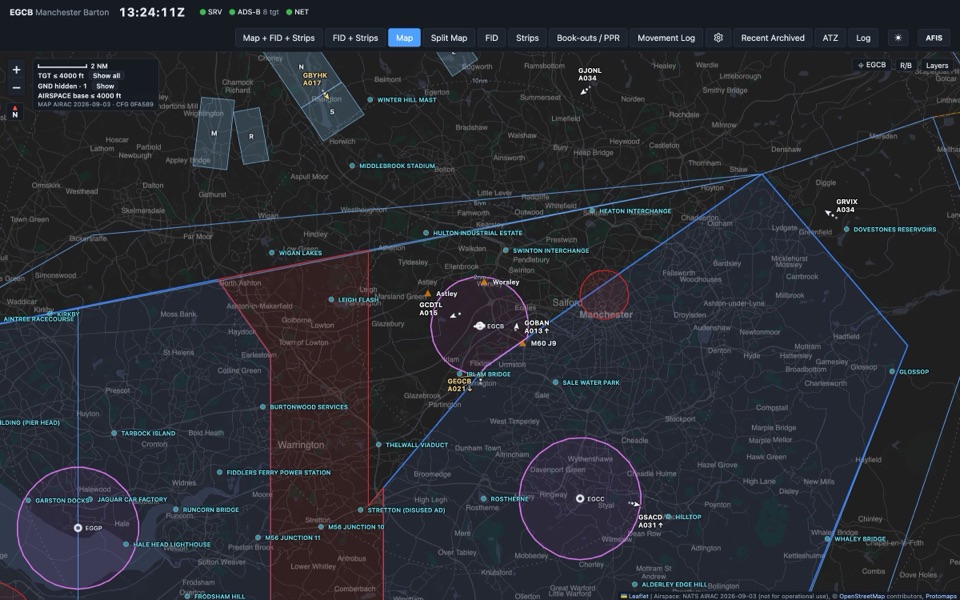
Task: Click Swinton Interchange waypoint label
Action: (551, 250)
